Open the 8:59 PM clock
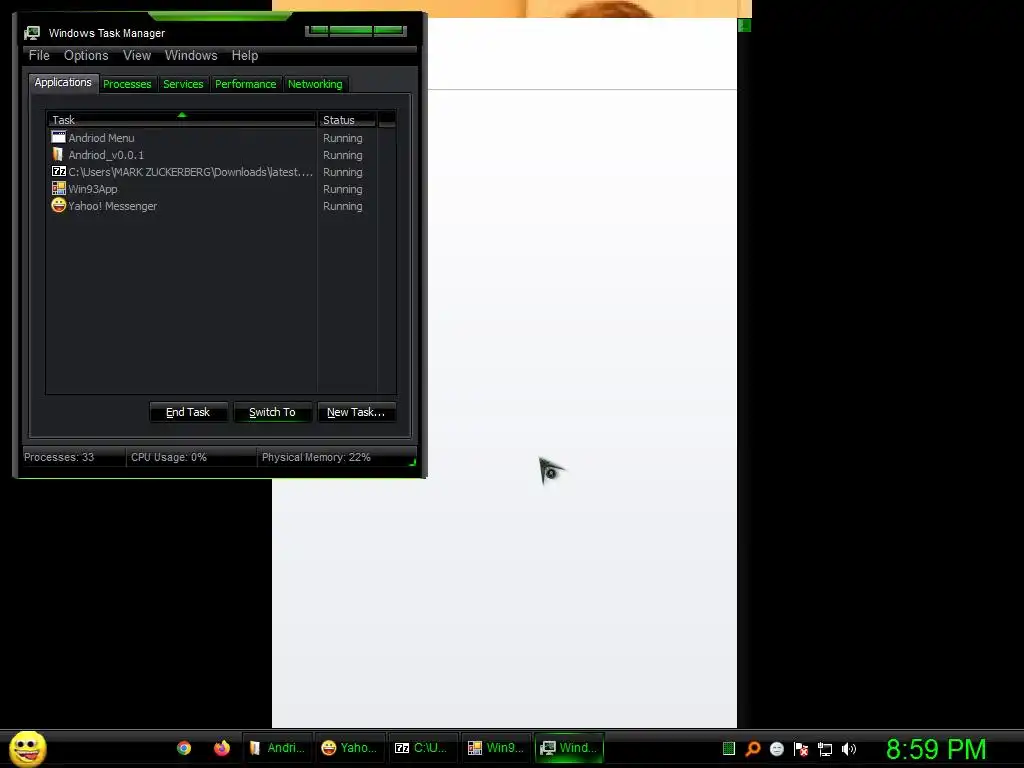This screenshot has width=1024, height=768. [x=936, y=749]
